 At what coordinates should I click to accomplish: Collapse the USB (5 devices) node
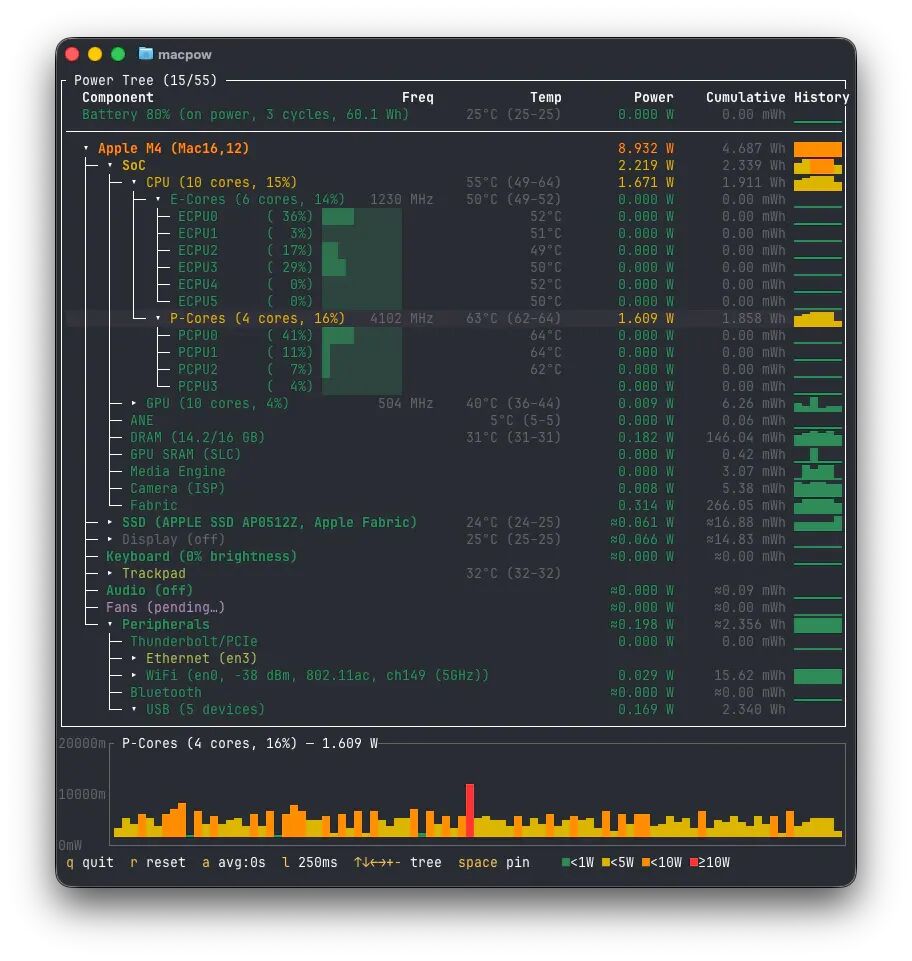pyautogui.click(x=134, y=709)
